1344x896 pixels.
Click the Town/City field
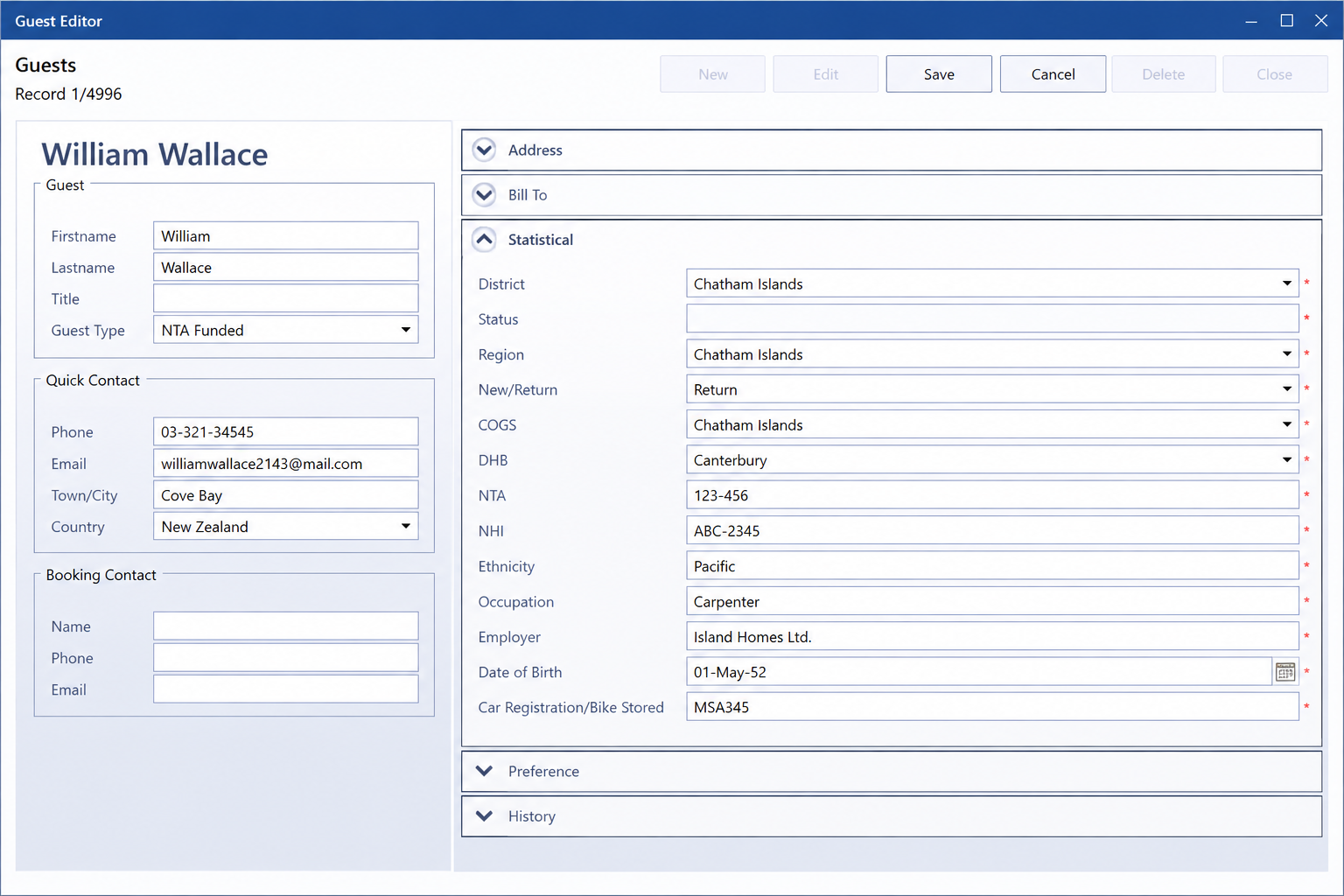tap(286, 495)
